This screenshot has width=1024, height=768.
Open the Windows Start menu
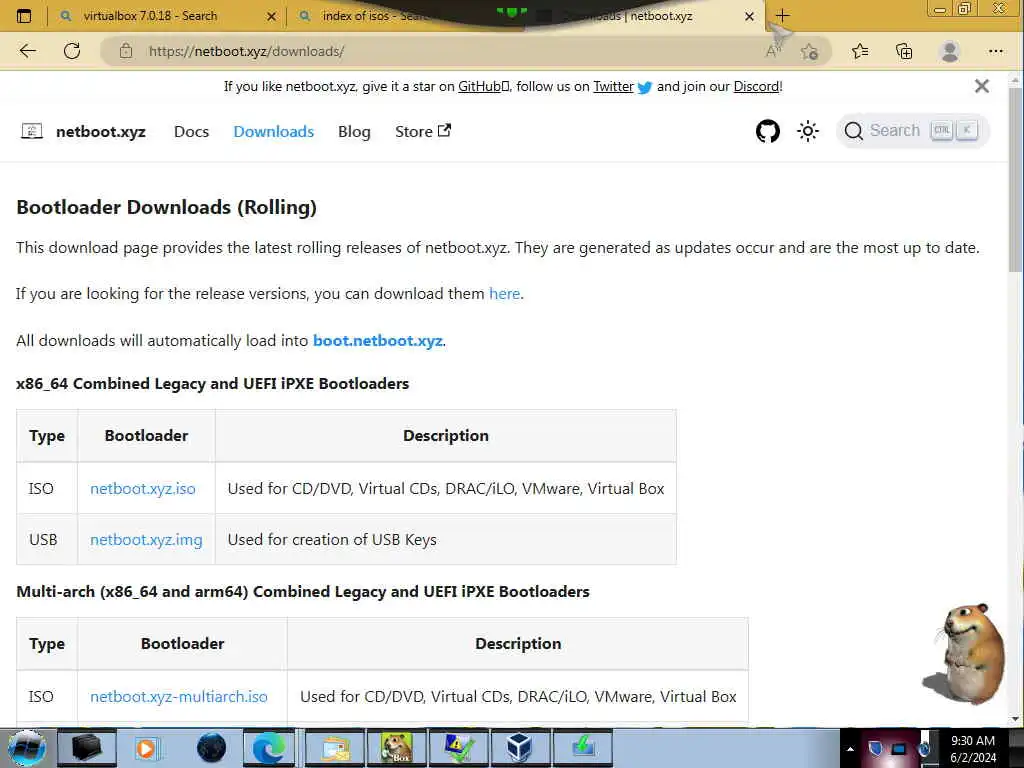(26, 748)
